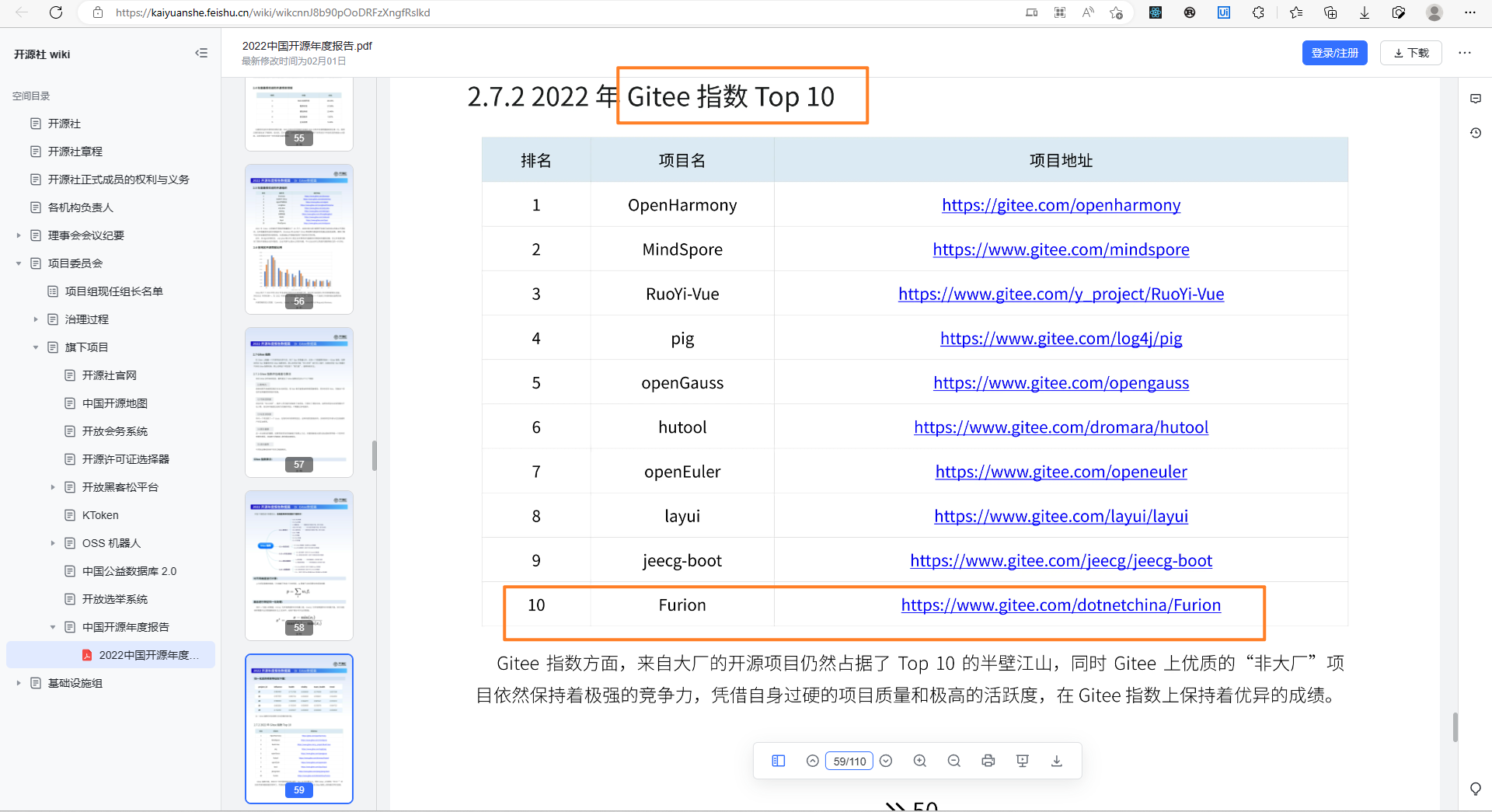Click the PDF vertical scrollbar thumb

tap(1455, 727)
